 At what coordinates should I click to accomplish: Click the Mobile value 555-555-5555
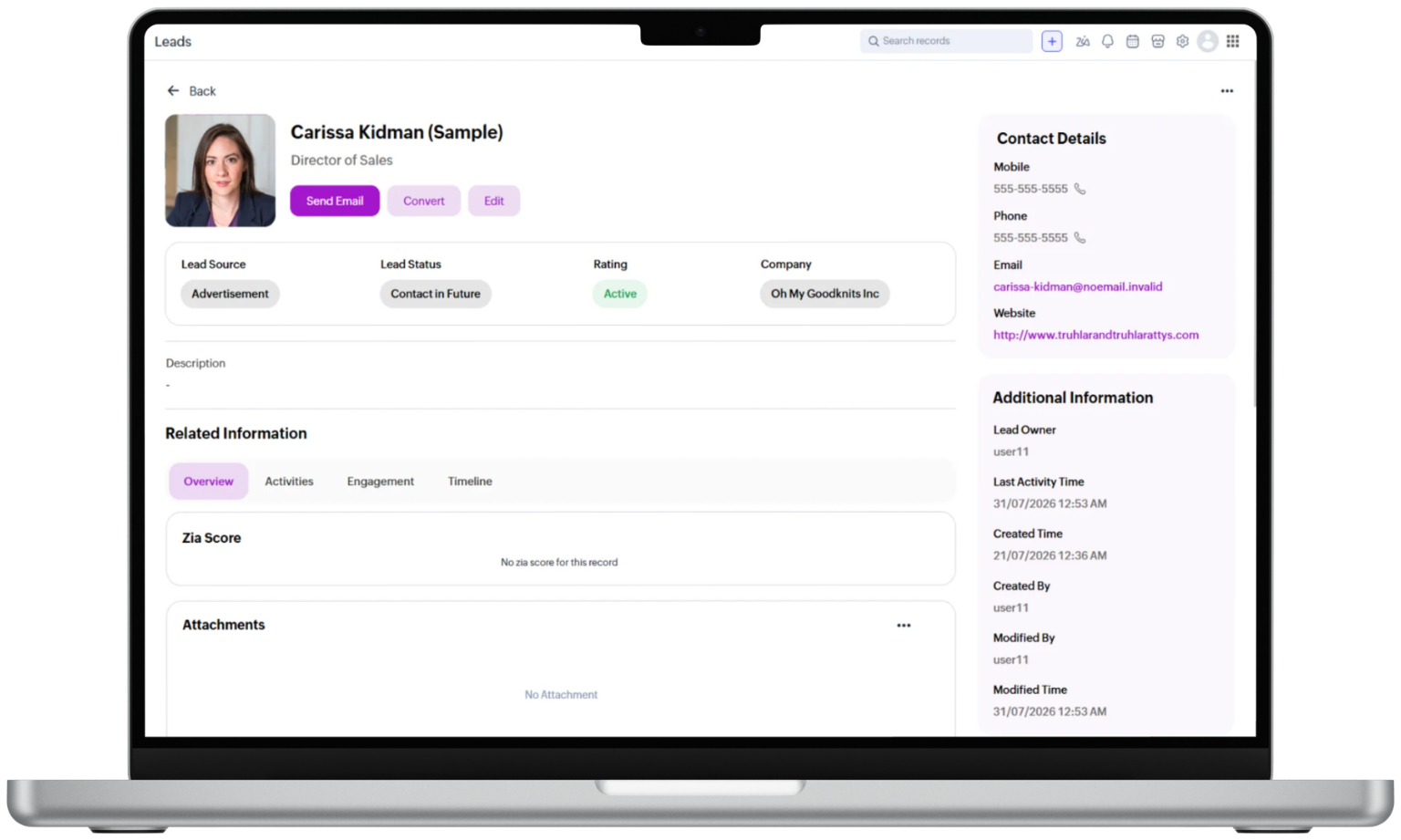point(1031,189)
